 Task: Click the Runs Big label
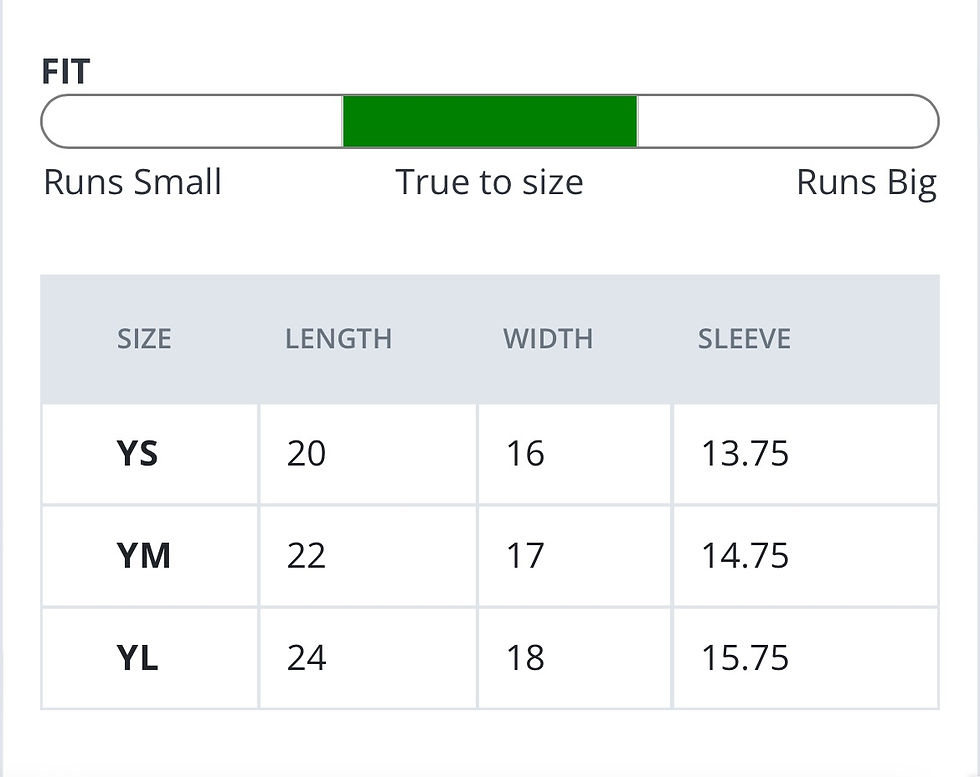866,183
